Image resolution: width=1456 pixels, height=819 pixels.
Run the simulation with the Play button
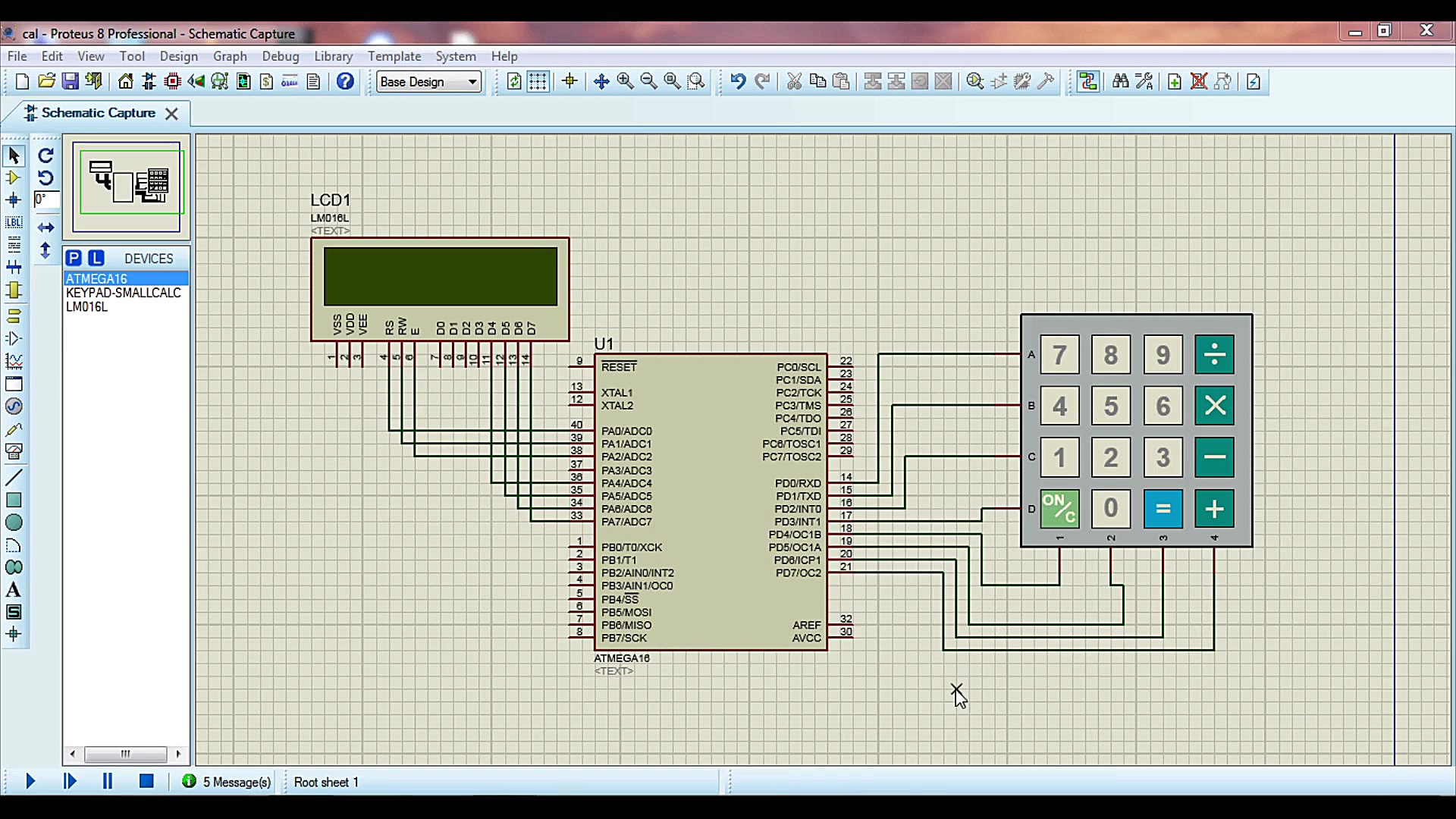pos(30,781)
